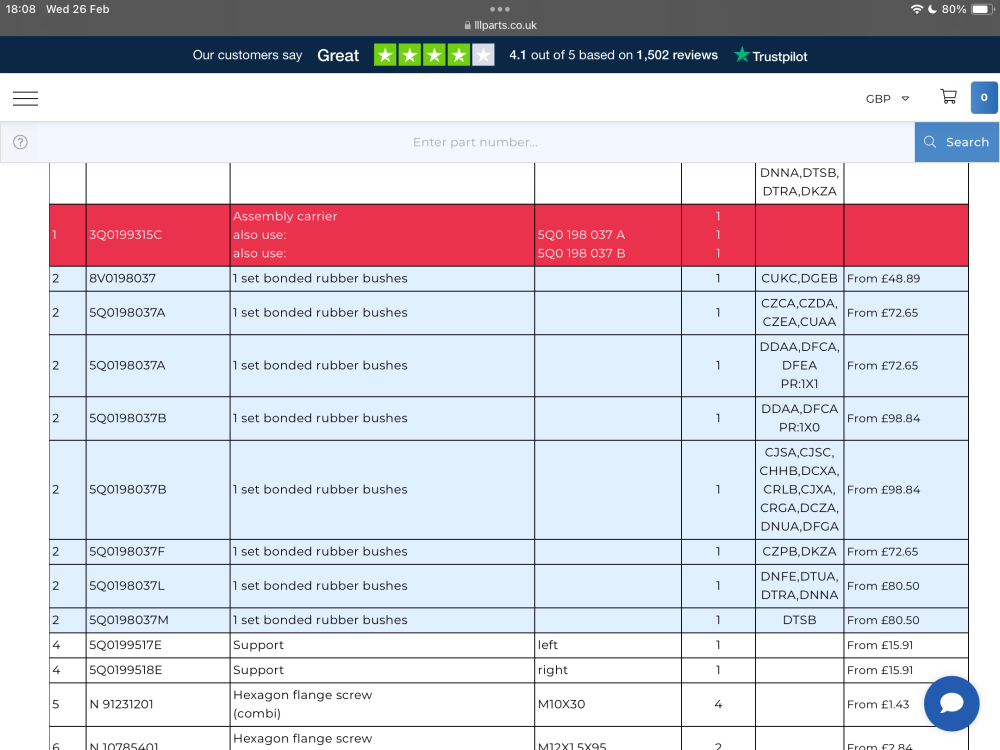Viewport: 1000px width, 750px height.
Task: Tap the Wi-Fi status icon
Action: pos(916,9)
